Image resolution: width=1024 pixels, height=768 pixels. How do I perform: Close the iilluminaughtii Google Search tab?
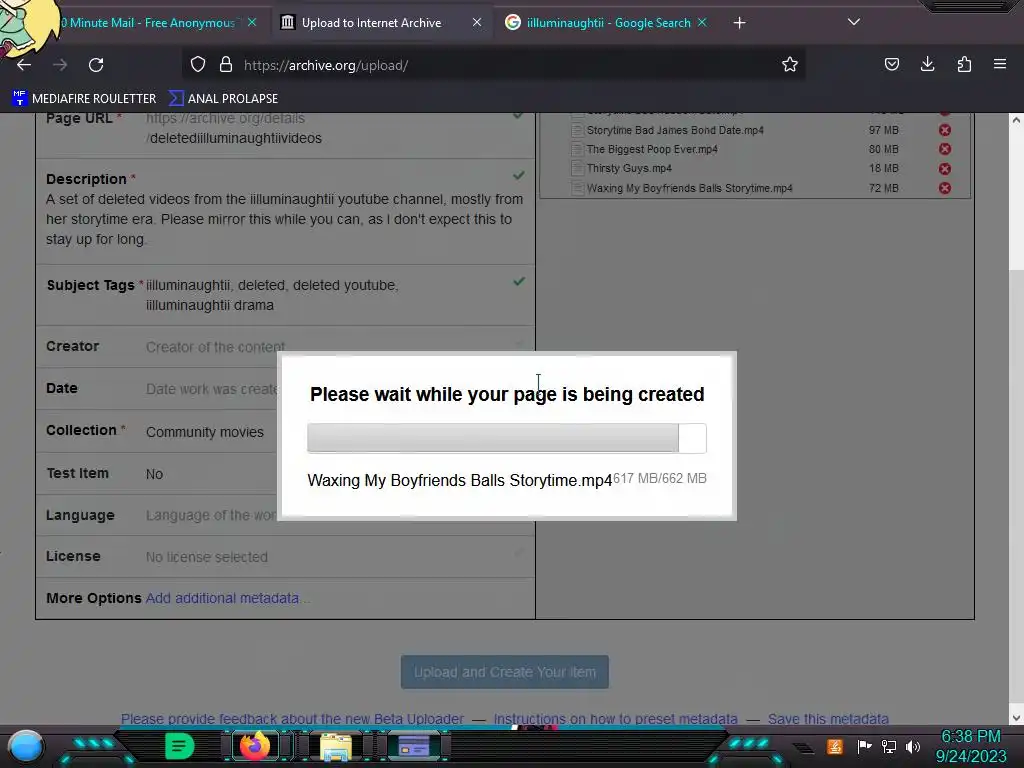coord(702,22)
